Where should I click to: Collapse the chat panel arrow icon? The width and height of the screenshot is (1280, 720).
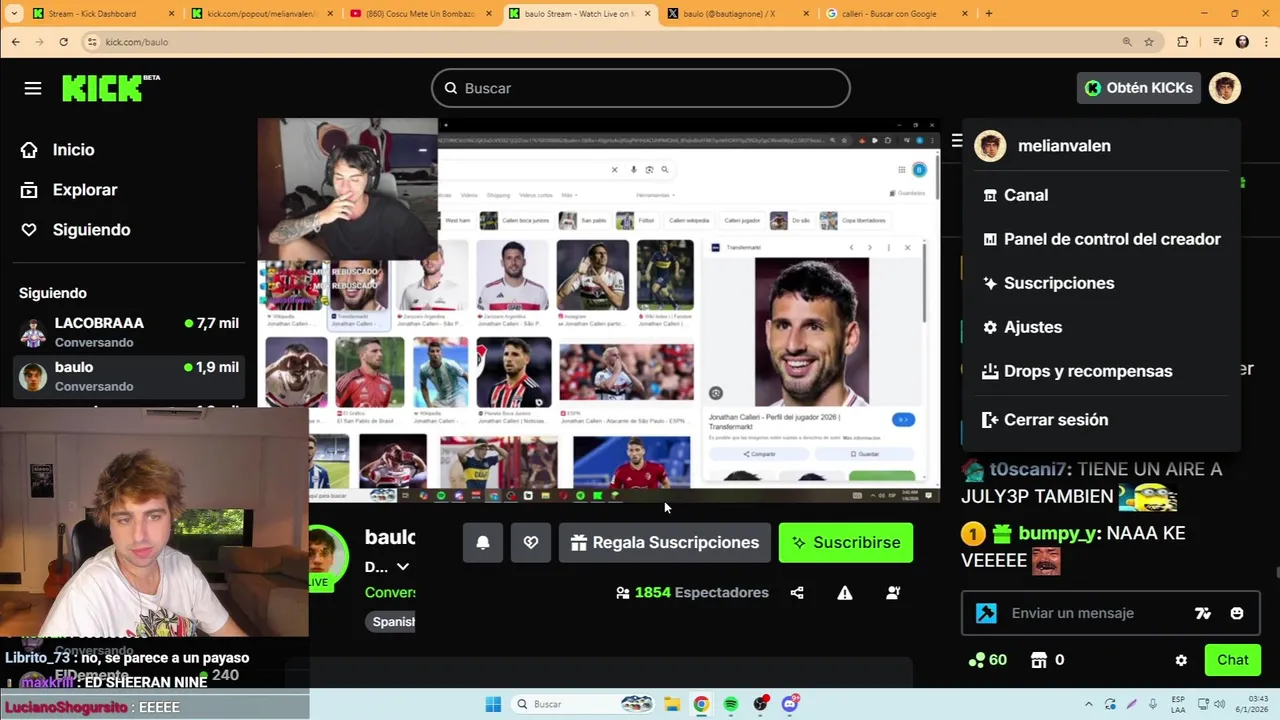coord(957,141)
